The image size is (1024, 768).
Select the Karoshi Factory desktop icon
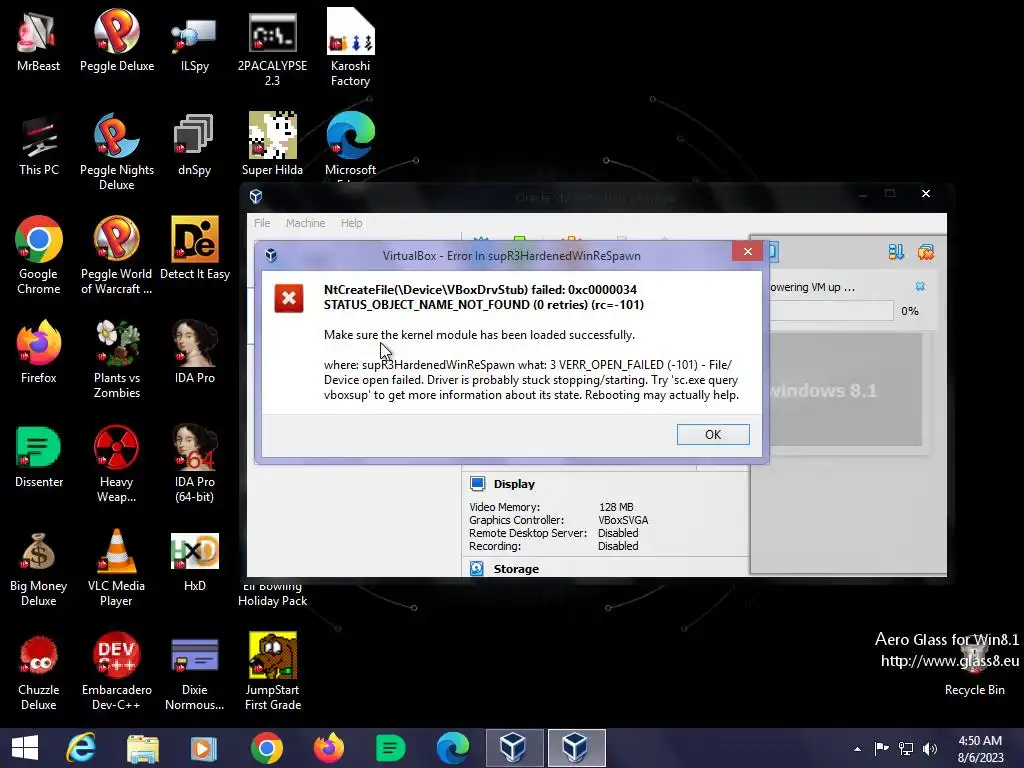(x=351, y=48)
